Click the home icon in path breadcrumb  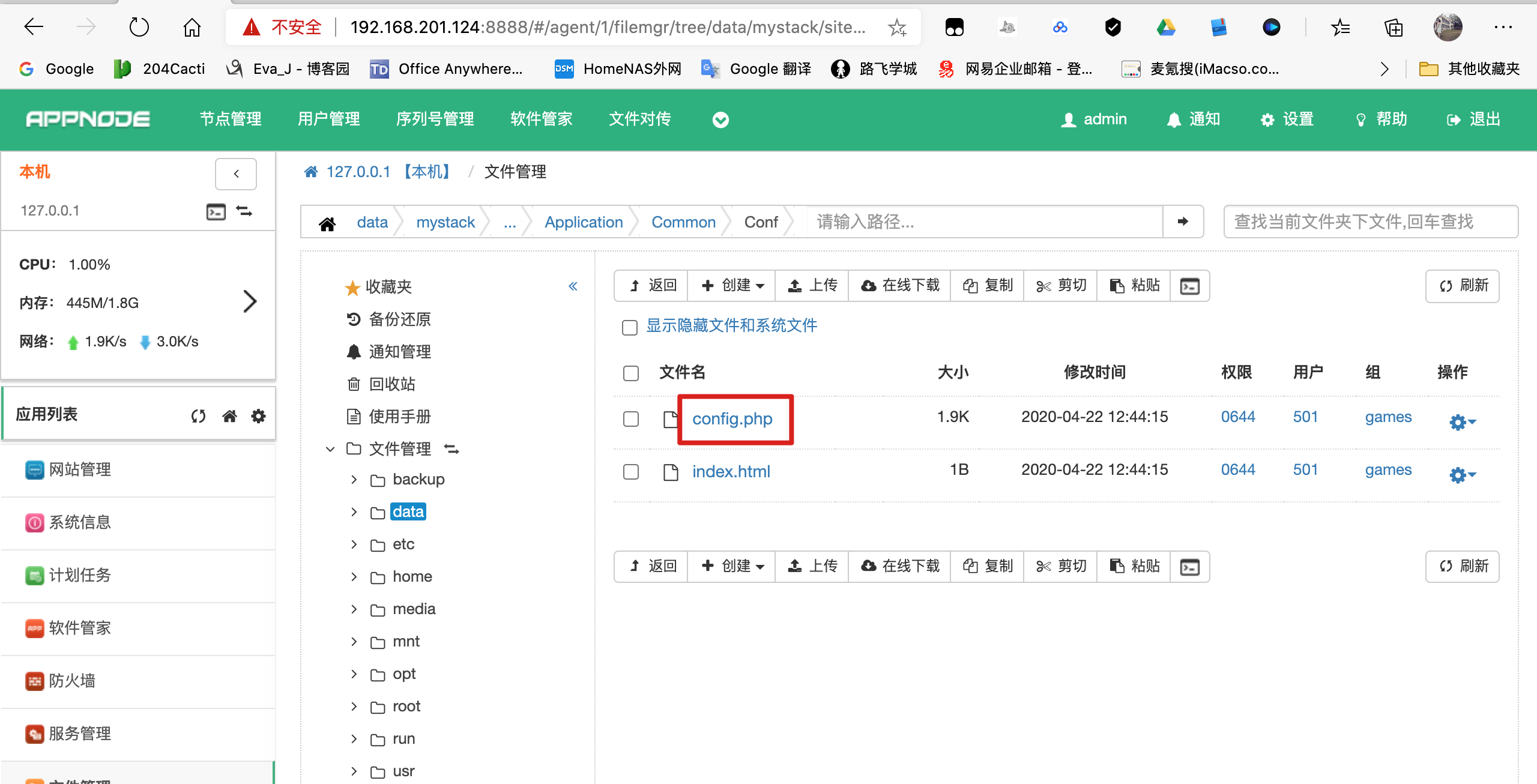[x=327, y=223]
